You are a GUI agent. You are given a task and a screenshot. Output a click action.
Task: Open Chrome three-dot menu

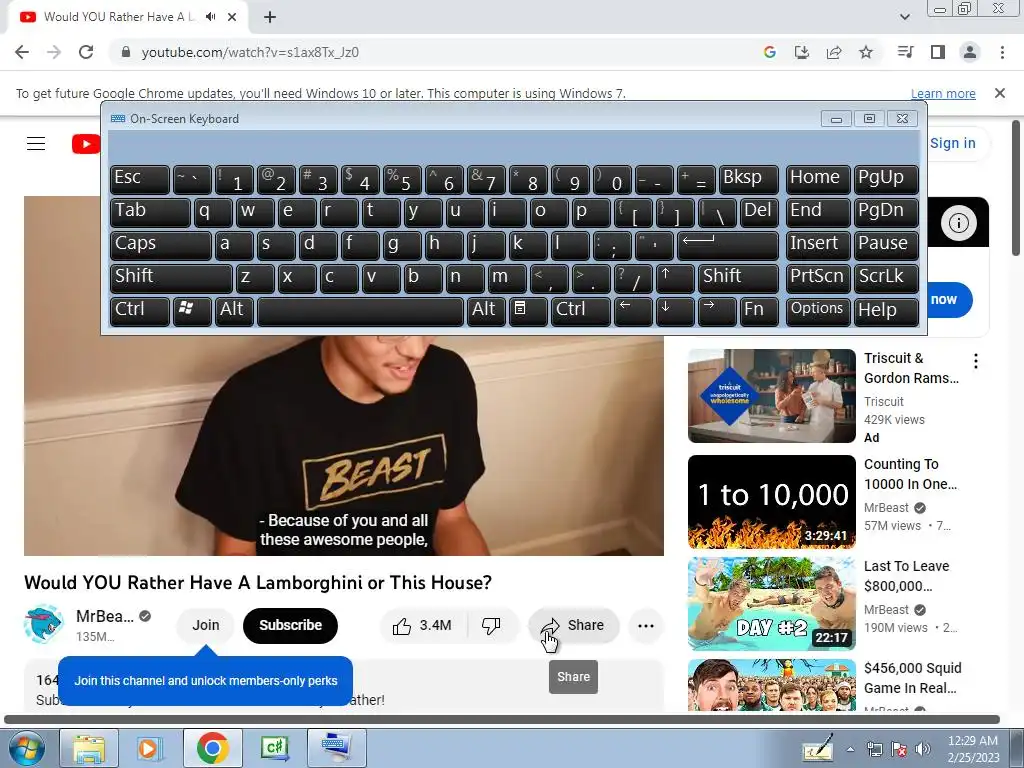tap(1002, 52)
